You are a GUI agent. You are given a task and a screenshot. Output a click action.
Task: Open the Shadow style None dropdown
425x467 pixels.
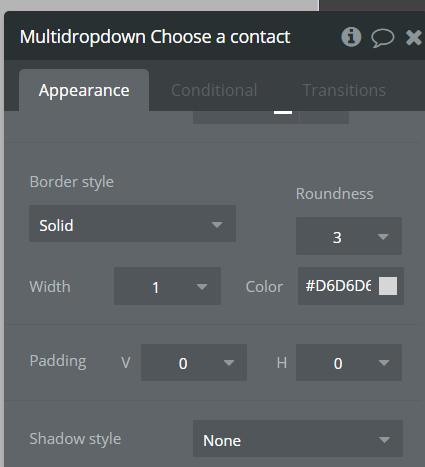click(298, 439)
